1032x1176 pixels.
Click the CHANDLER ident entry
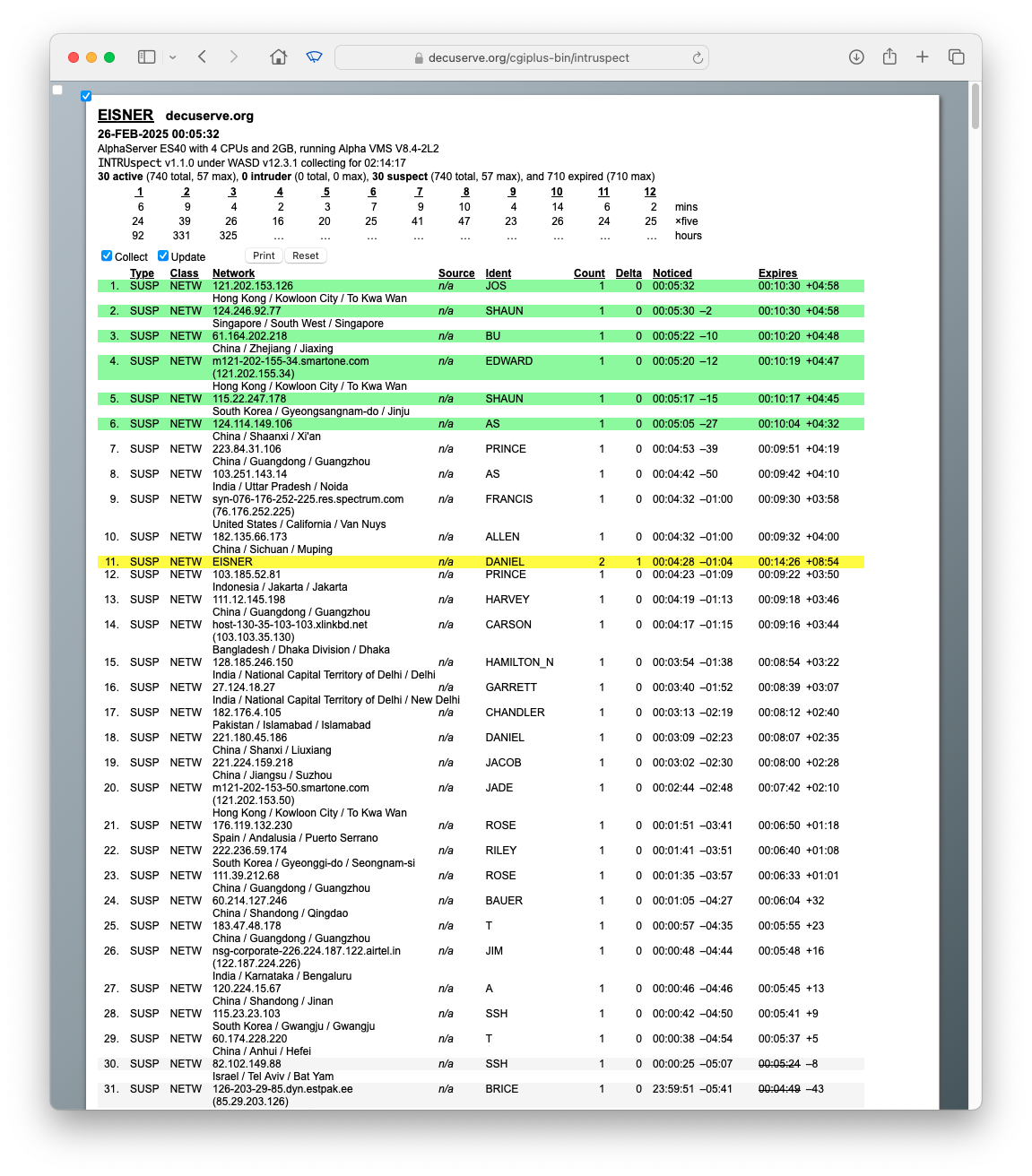tap(515, 713)
